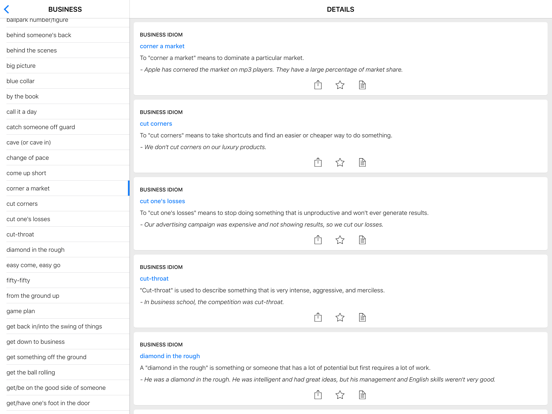Star the "cut corners" idiom

[340, 162]
